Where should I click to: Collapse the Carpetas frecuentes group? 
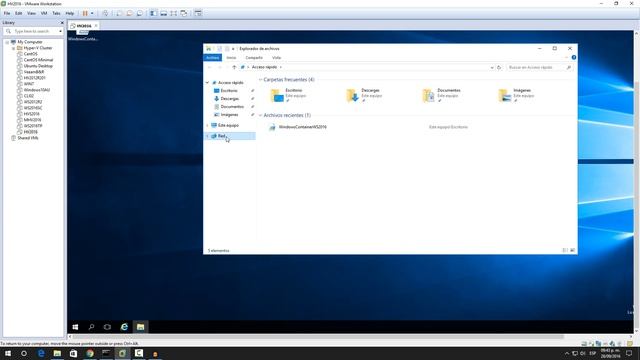[x=260, y=80]
